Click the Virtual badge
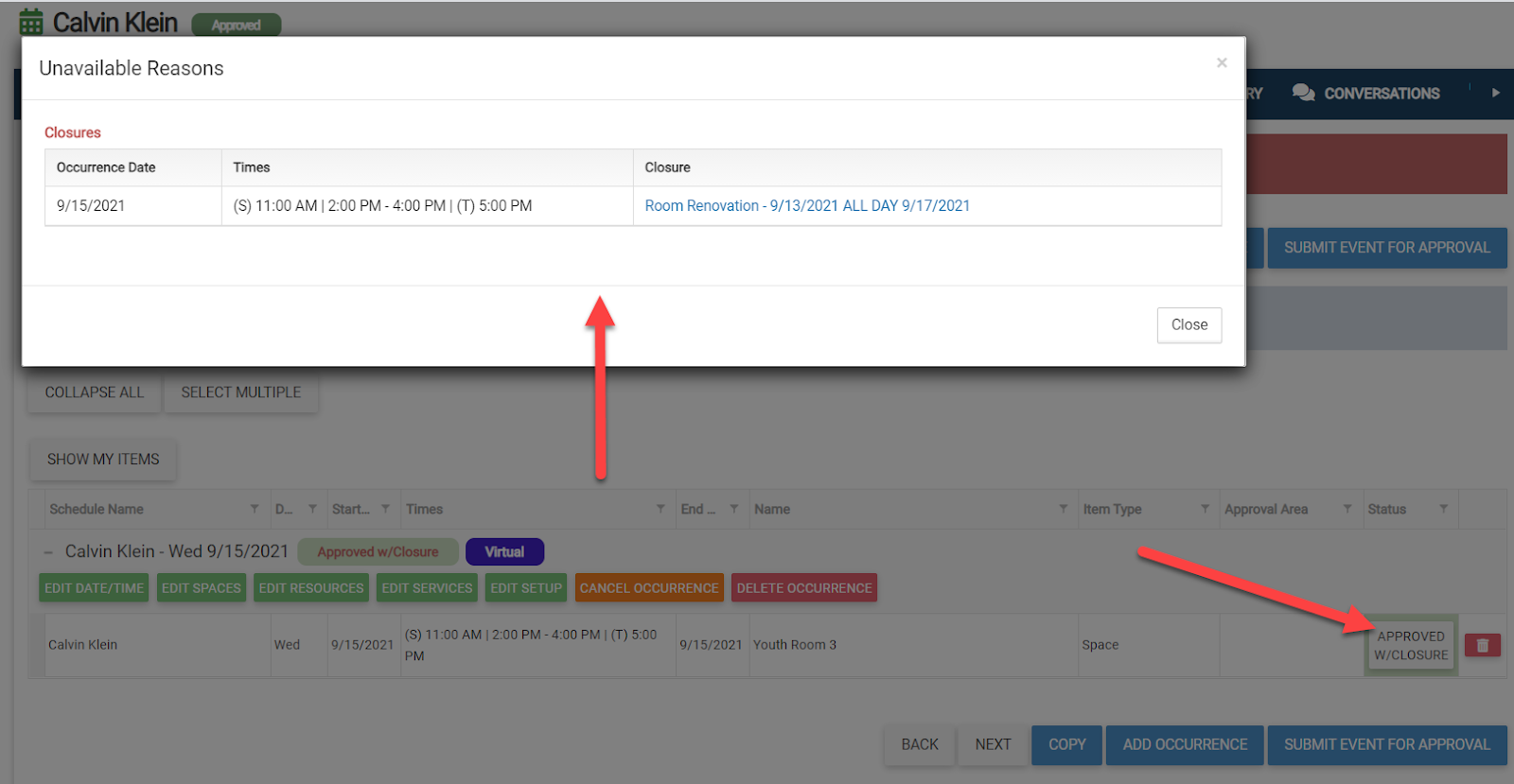The width and height of the screenshot is (1514, 784). click(504, 552)
